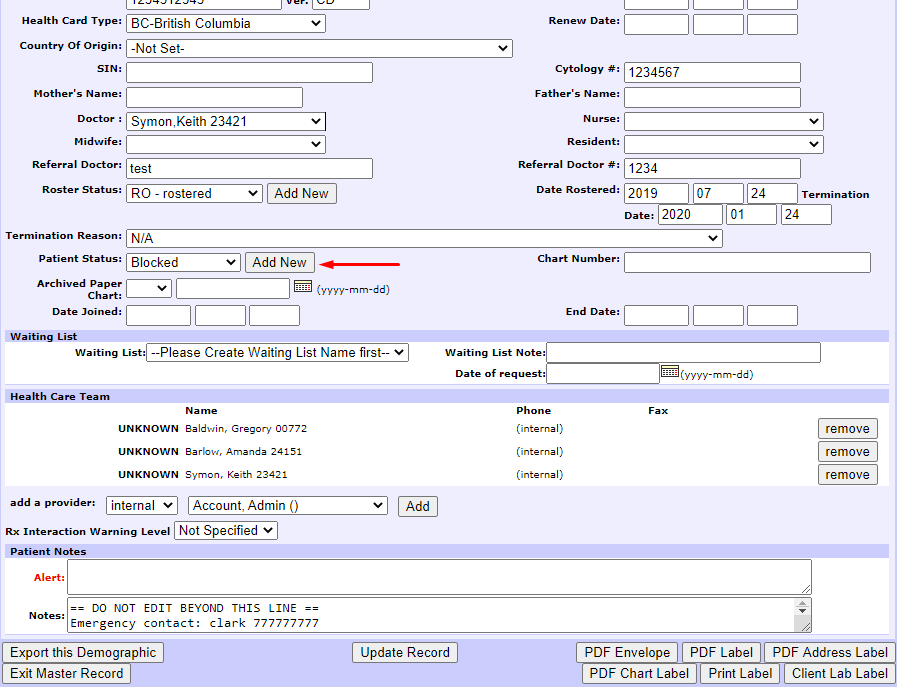Expand the Termination Reason dropdown
The width and height of the screenshot is (897, 688).
(423, 239)
